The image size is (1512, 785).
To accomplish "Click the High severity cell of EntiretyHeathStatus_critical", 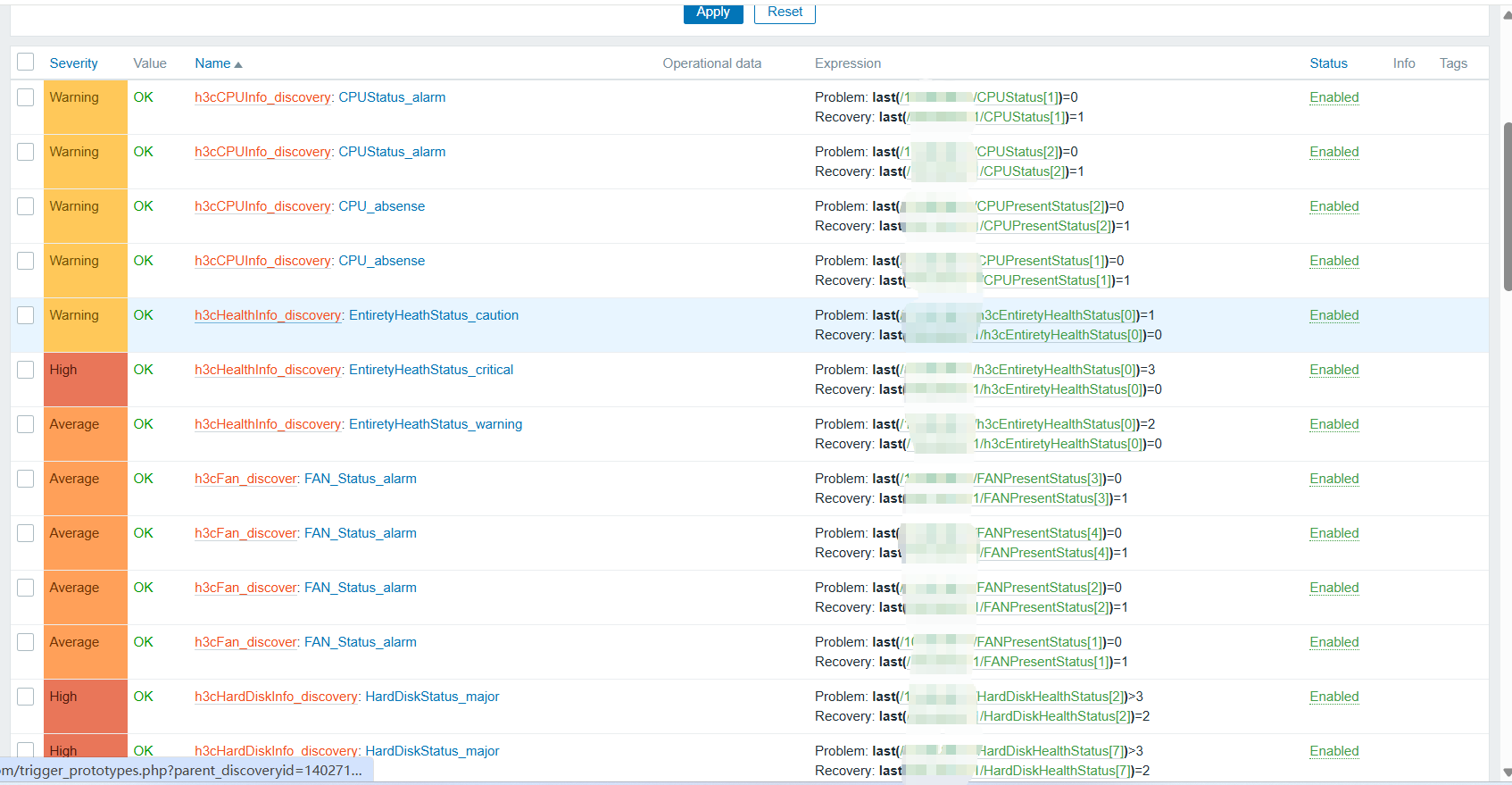I will tap(86, 379).
